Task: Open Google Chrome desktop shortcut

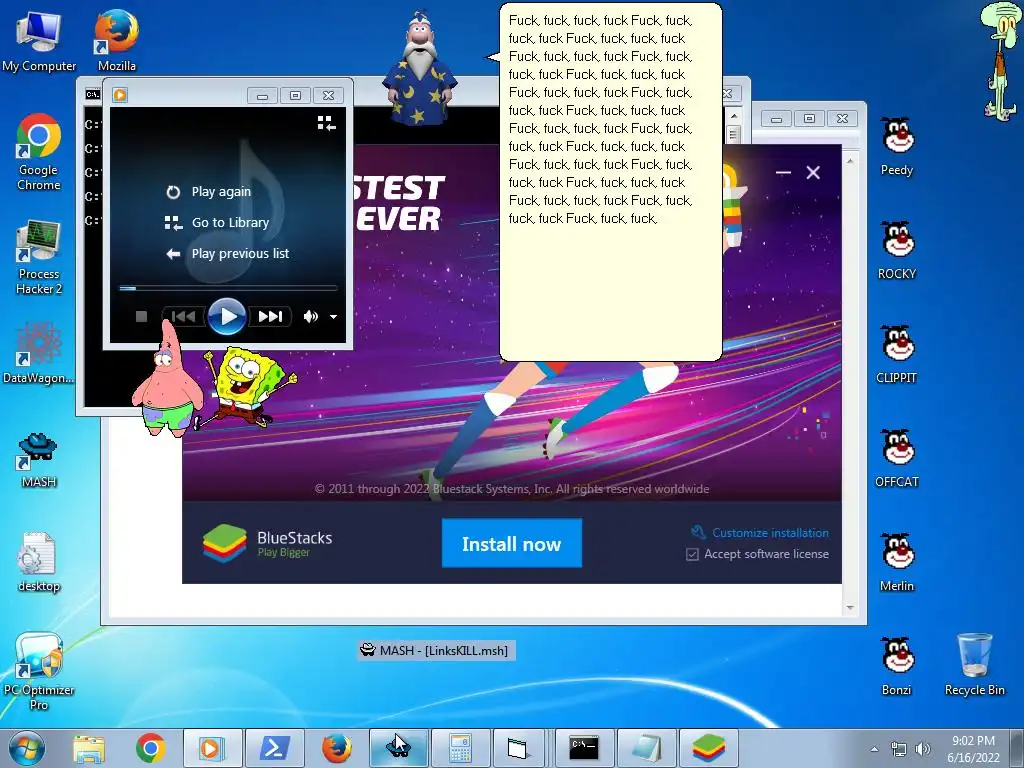Action: pos(39,152)
